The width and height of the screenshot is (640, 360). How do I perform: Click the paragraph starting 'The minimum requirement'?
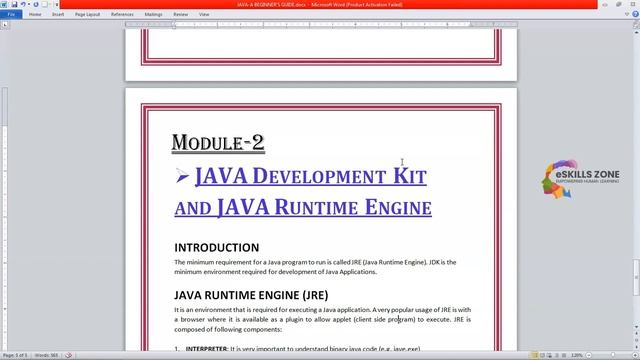315,267
